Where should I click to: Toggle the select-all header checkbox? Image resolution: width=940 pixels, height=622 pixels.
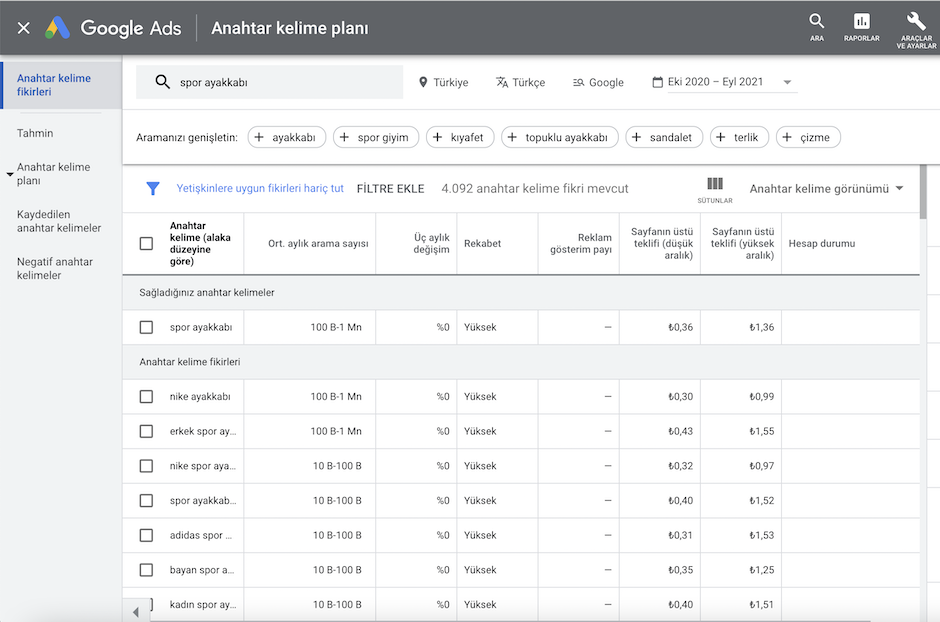click(x=146, y=243)
